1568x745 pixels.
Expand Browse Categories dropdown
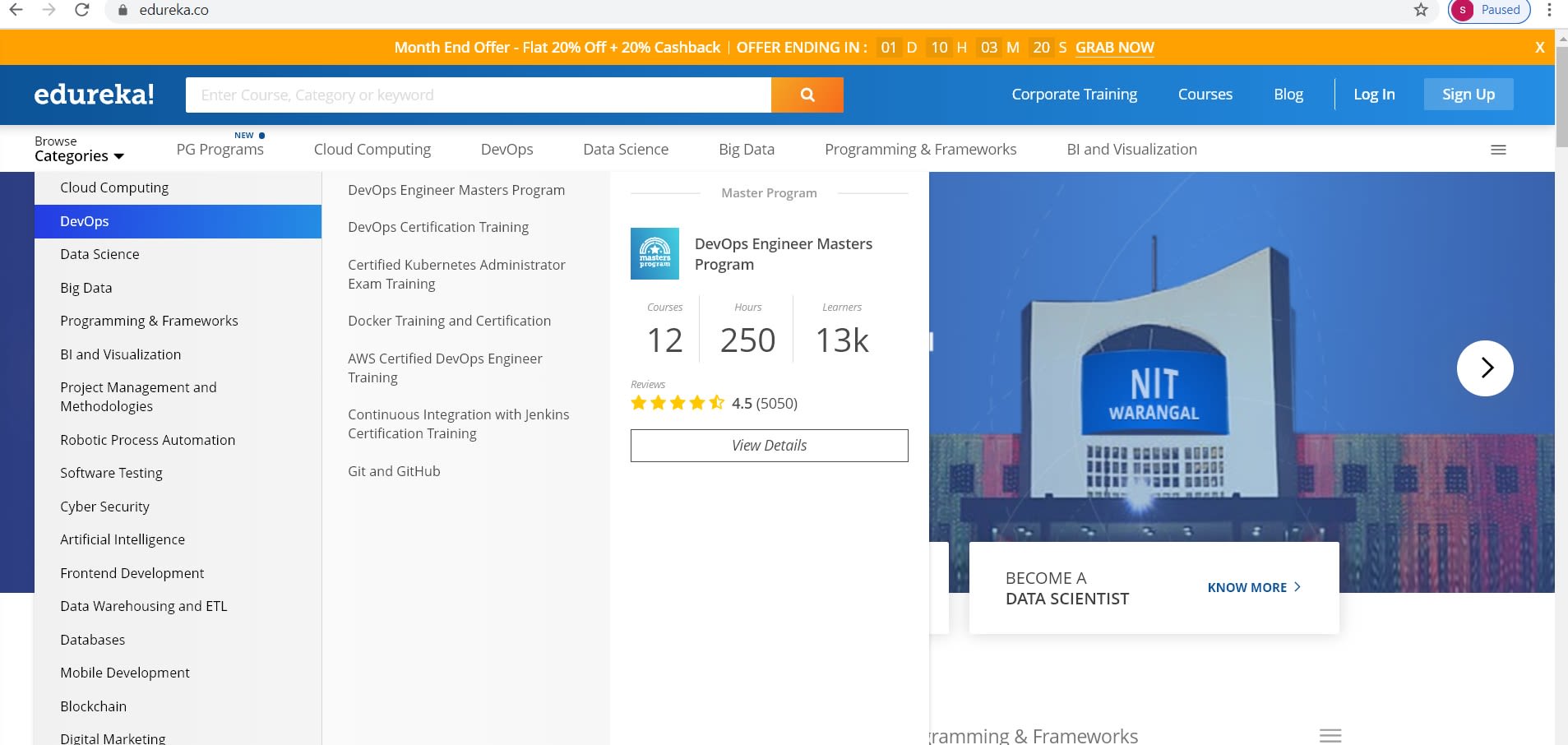(x=79, y=149)
